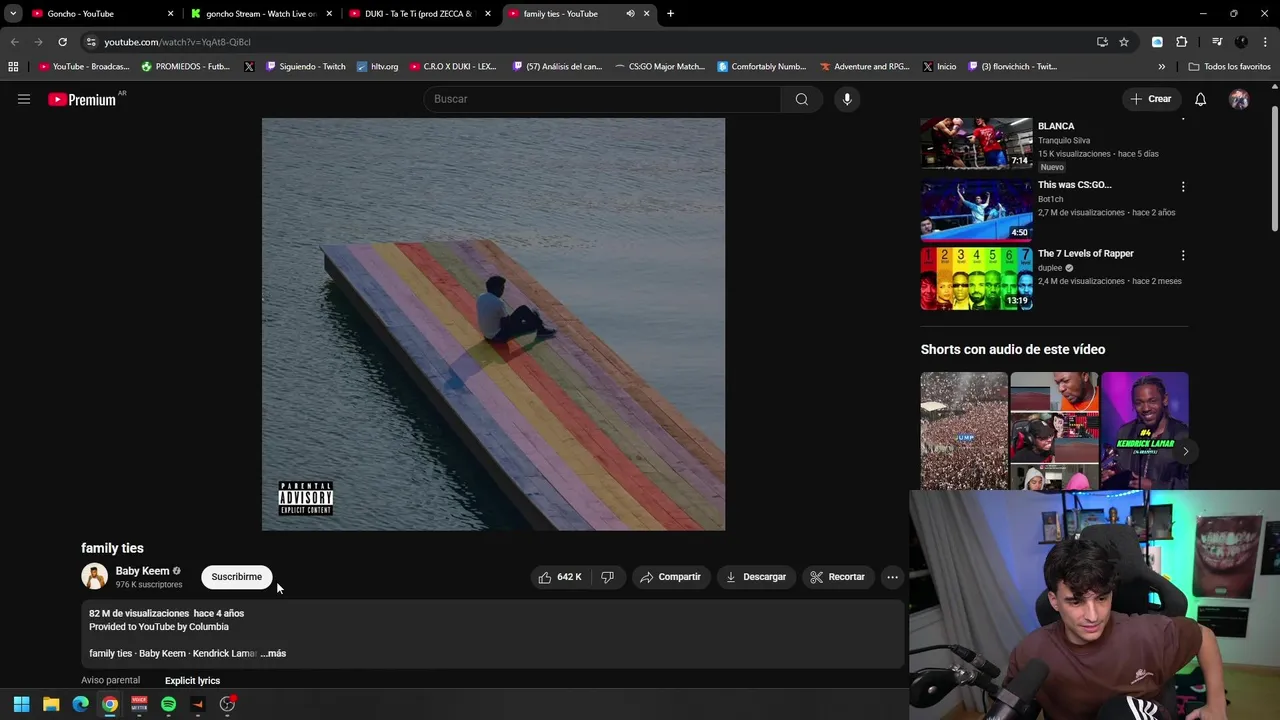Show next Shorts with arrow
Image resolution: width=1280 pixels, height=720 pixels.
[1185, 451]
